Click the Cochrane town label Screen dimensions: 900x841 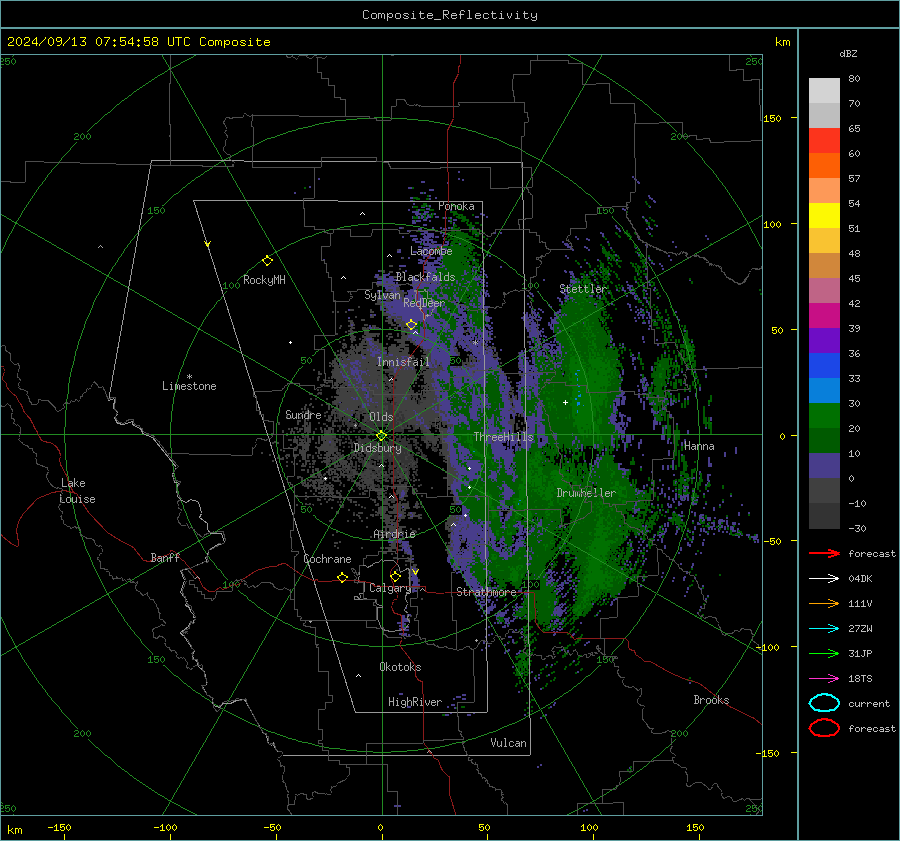327,559
